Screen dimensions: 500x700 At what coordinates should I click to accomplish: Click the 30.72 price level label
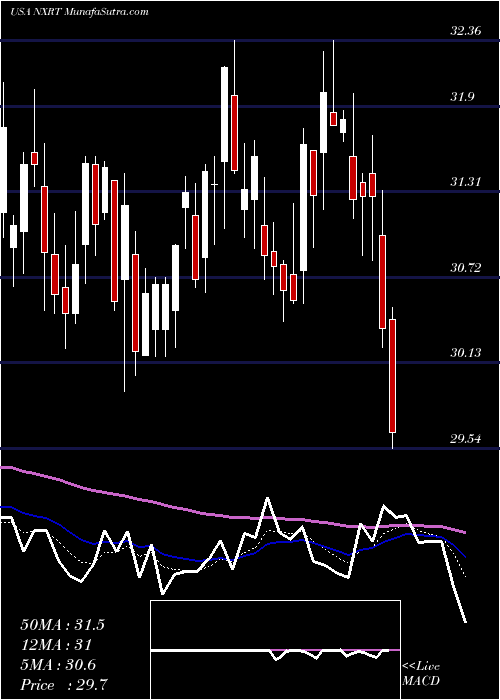pos(465,268)
